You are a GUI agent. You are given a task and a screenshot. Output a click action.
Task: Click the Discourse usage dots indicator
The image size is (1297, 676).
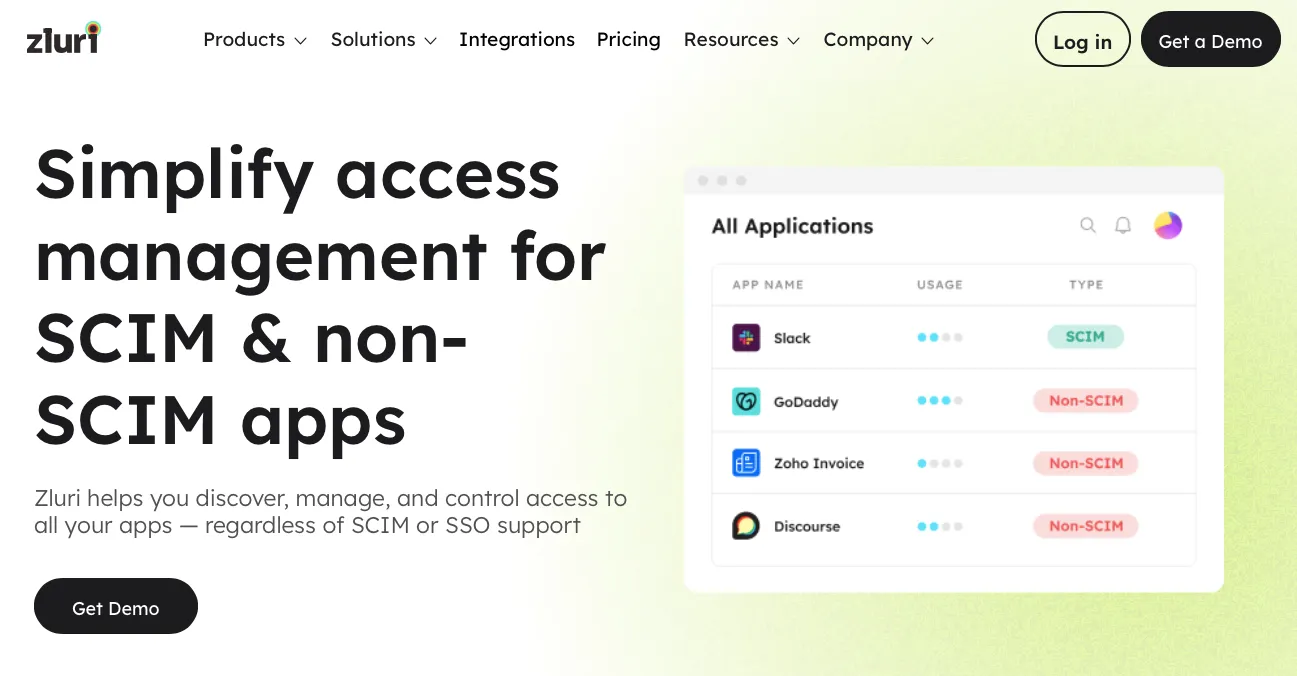[940, 526]
